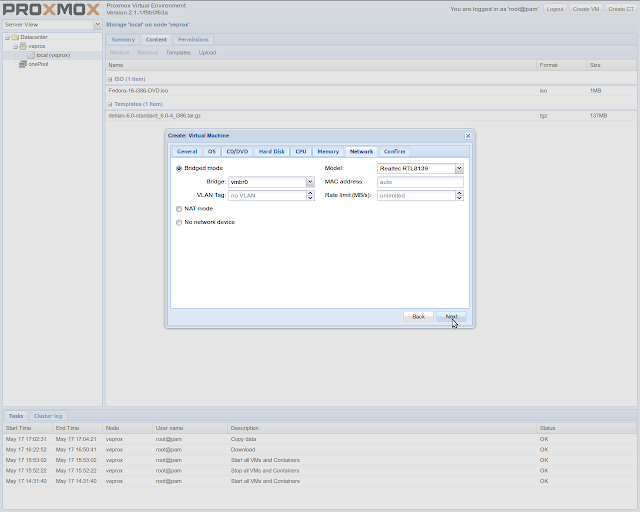Select the Stop all VMs and Containers task

[320, 471]
